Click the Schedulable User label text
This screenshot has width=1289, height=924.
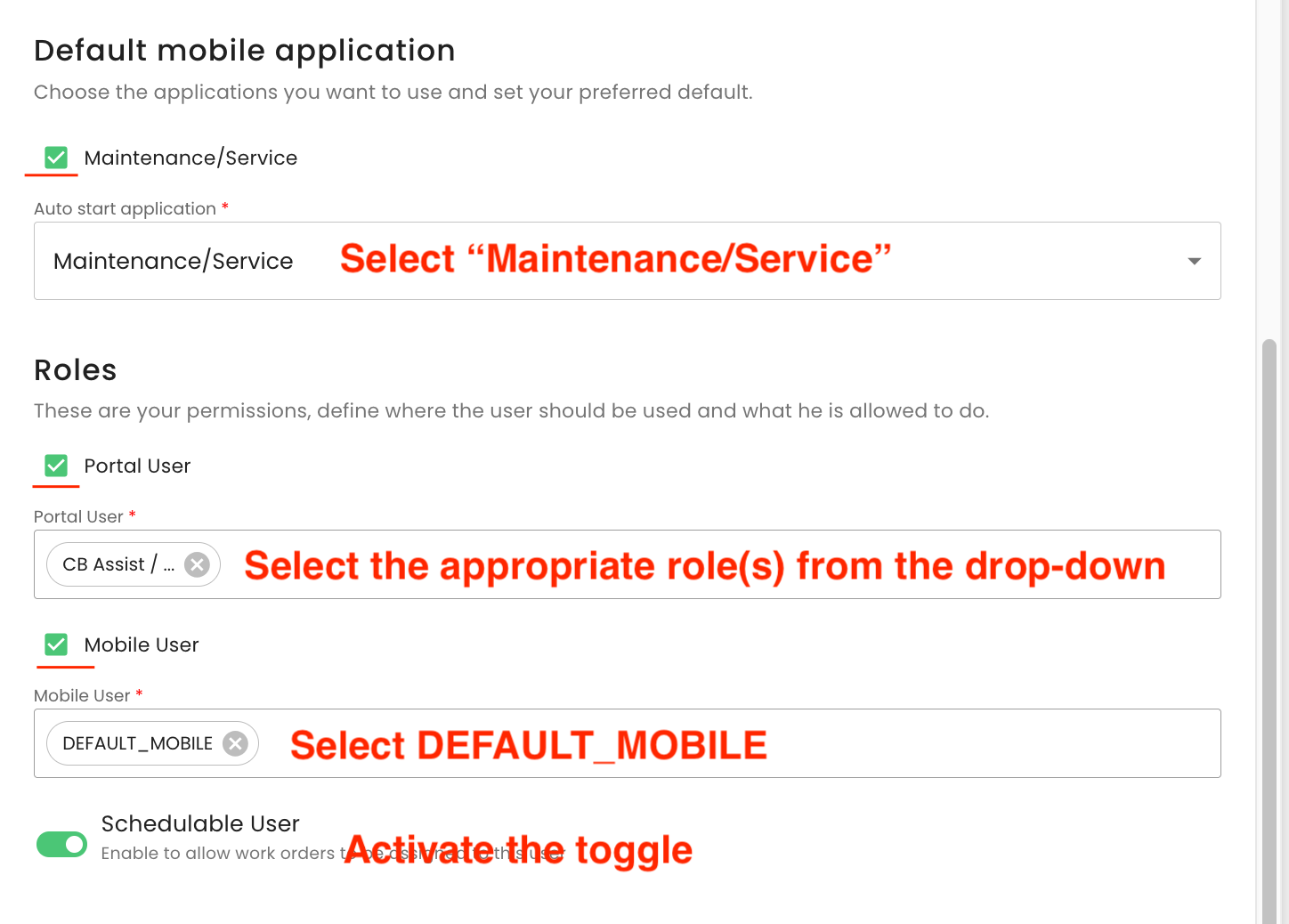200,823
